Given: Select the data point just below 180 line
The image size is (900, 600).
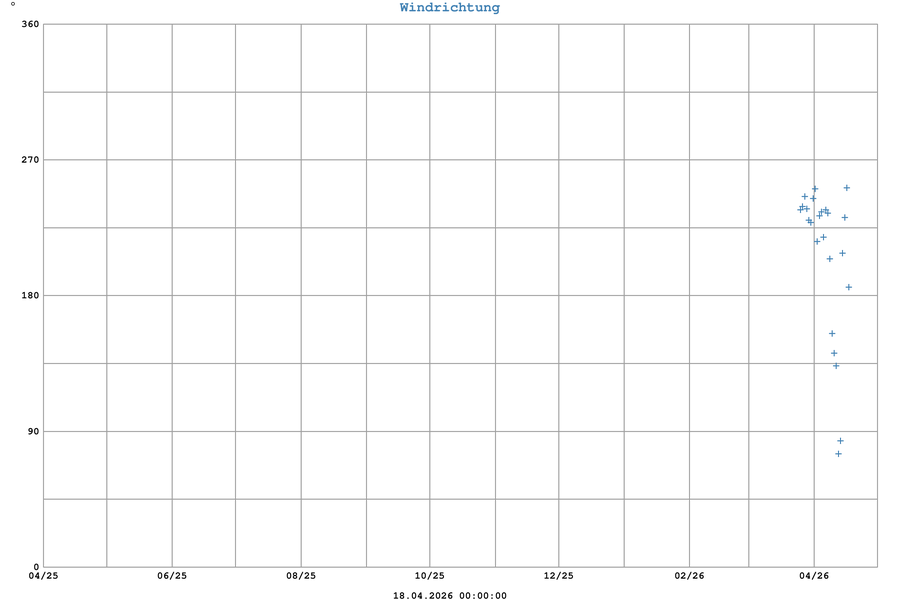Looking at the screenshot, I should (x=831, y=334).
